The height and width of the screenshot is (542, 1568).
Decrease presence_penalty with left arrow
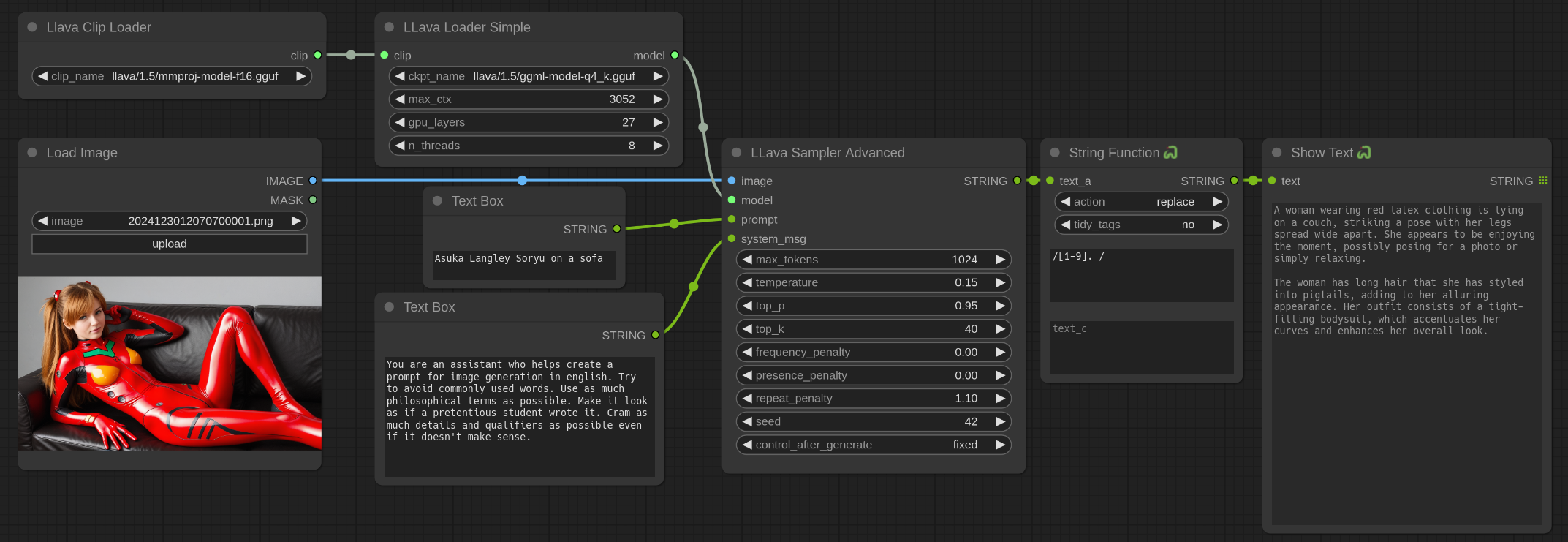tap(747, 375)
